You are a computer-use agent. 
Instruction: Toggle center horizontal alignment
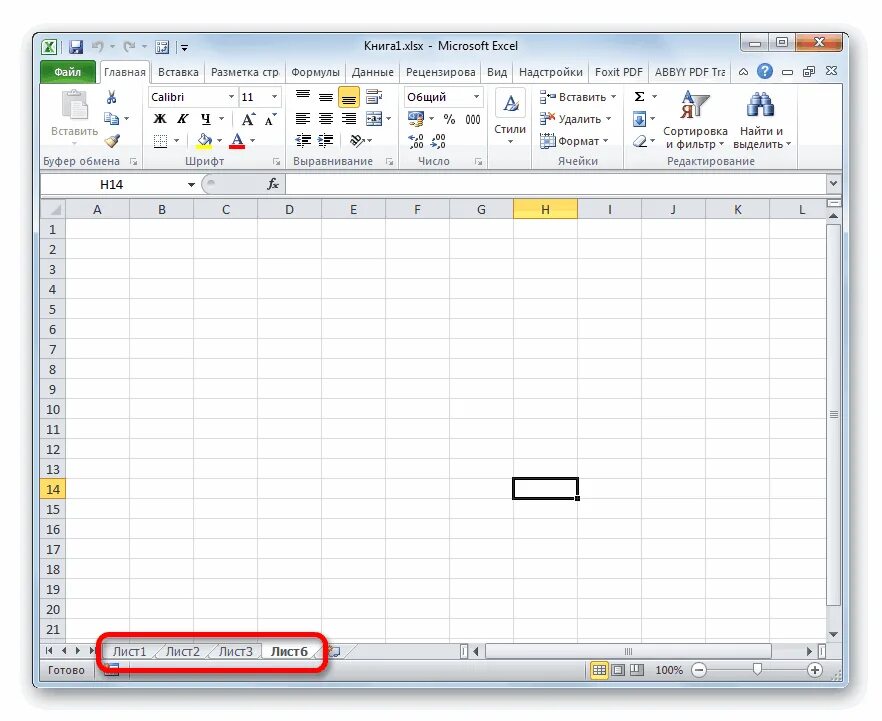tap(326, 119)
